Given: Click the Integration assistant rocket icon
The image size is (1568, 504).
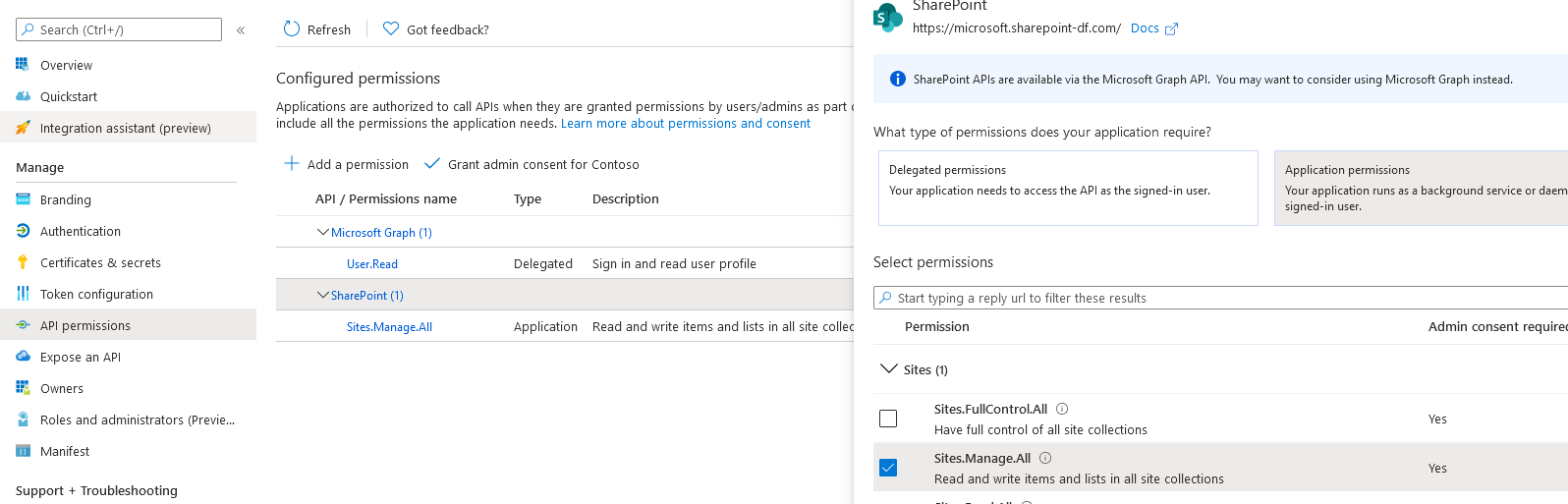Looking at the screenshot, I should pos(23,128).
